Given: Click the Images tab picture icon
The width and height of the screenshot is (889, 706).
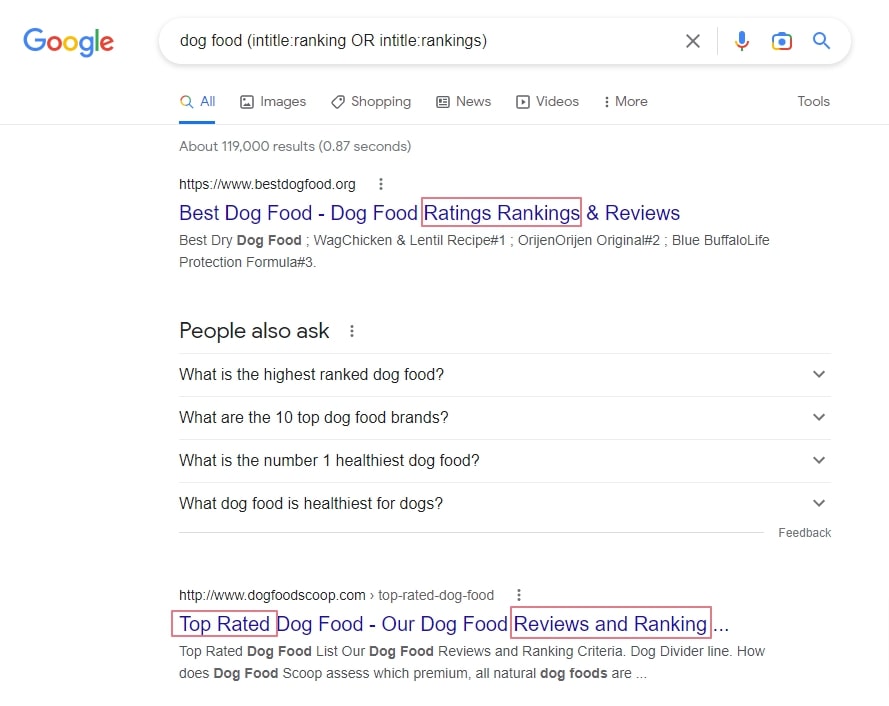Looking at the screenshot, I should click(247, 102).
